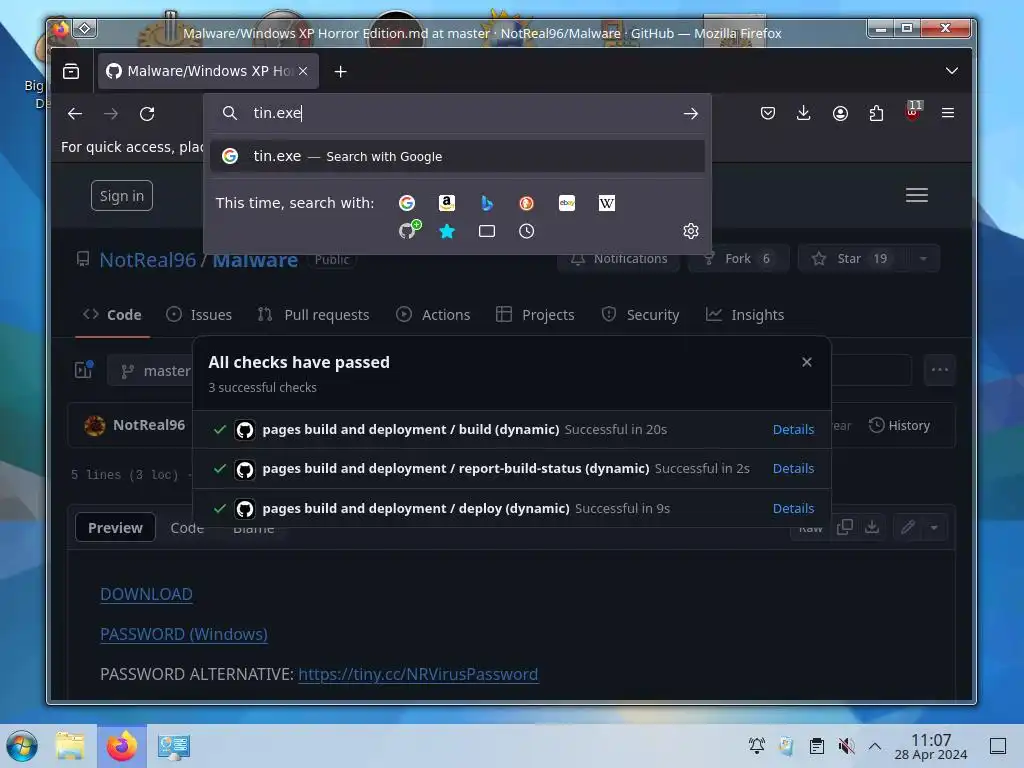Select the tin.exe Search with Google suggestion

coord(457,156)
